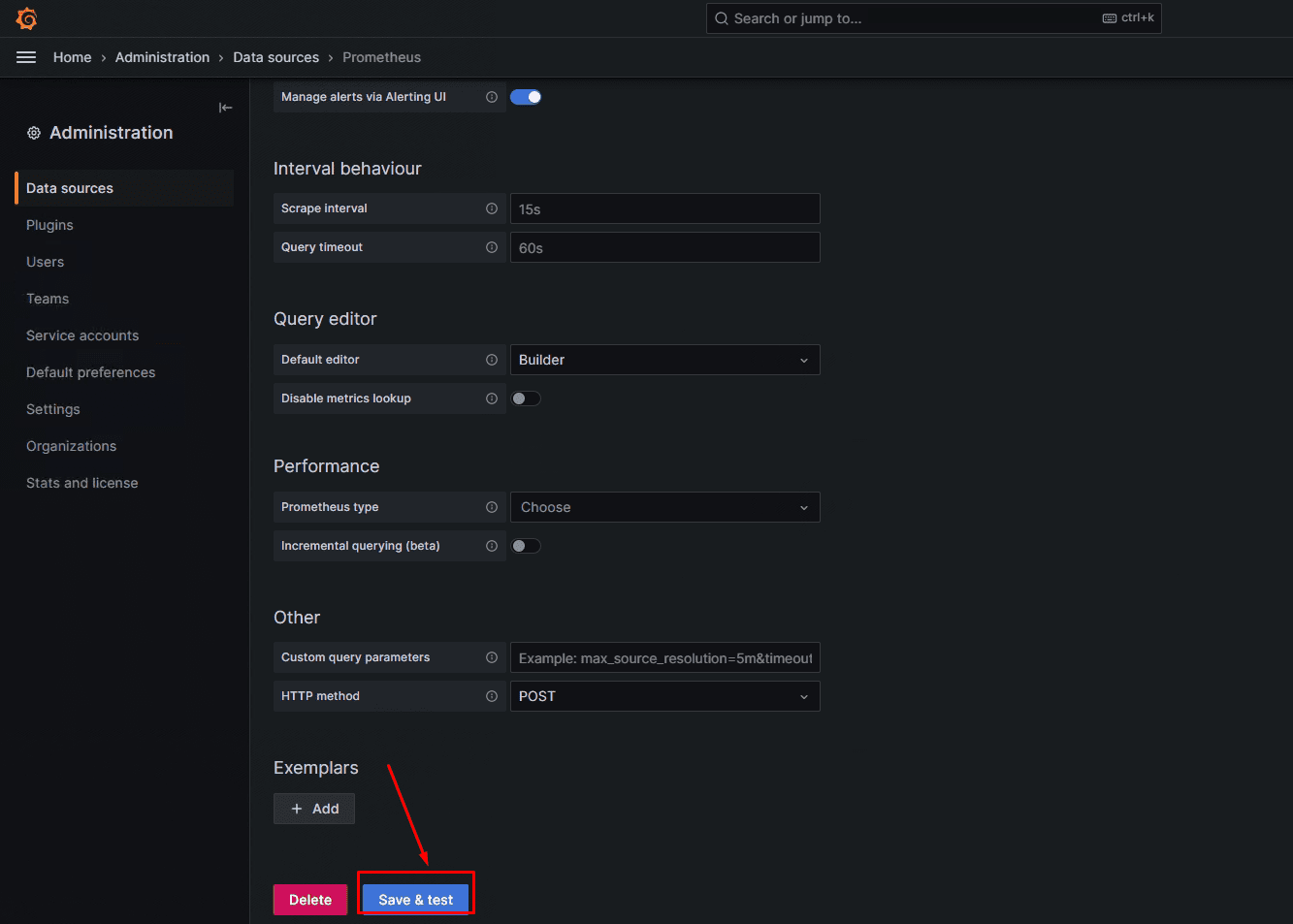This screenshot has width=1293, height=924.
Task: Click the search magnifier icon
Action: coord(722,18)
